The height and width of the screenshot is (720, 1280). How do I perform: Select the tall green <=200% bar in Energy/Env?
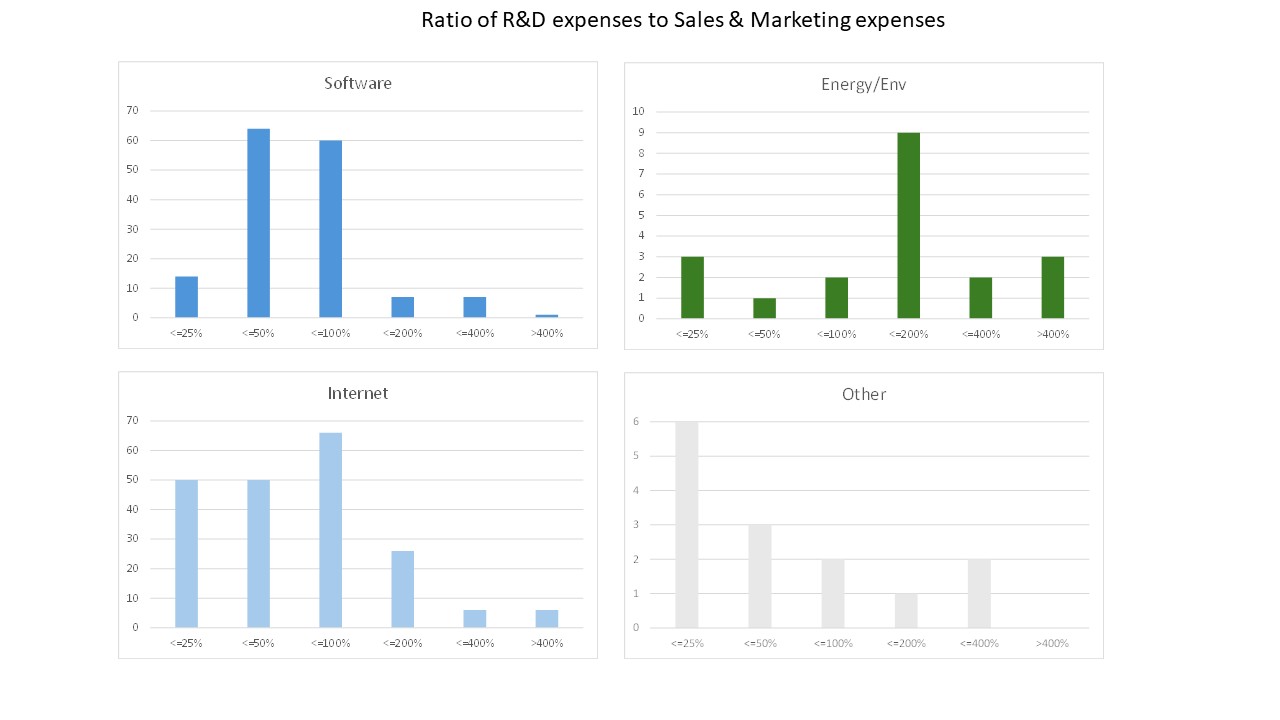click(908, 226)
